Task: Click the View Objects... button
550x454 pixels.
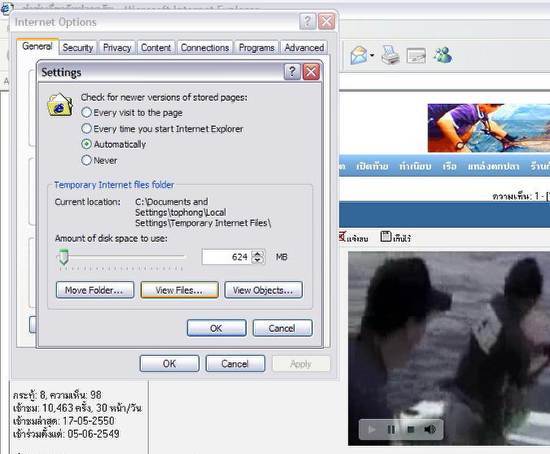Action: (x=263, y=290)
